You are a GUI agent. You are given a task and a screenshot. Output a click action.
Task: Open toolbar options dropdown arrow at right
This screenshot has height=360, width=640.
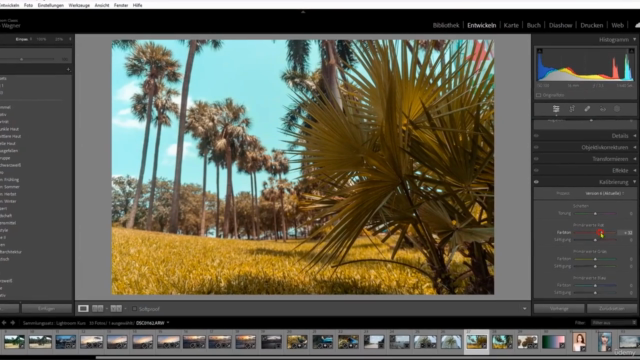[x=524, y=309]
